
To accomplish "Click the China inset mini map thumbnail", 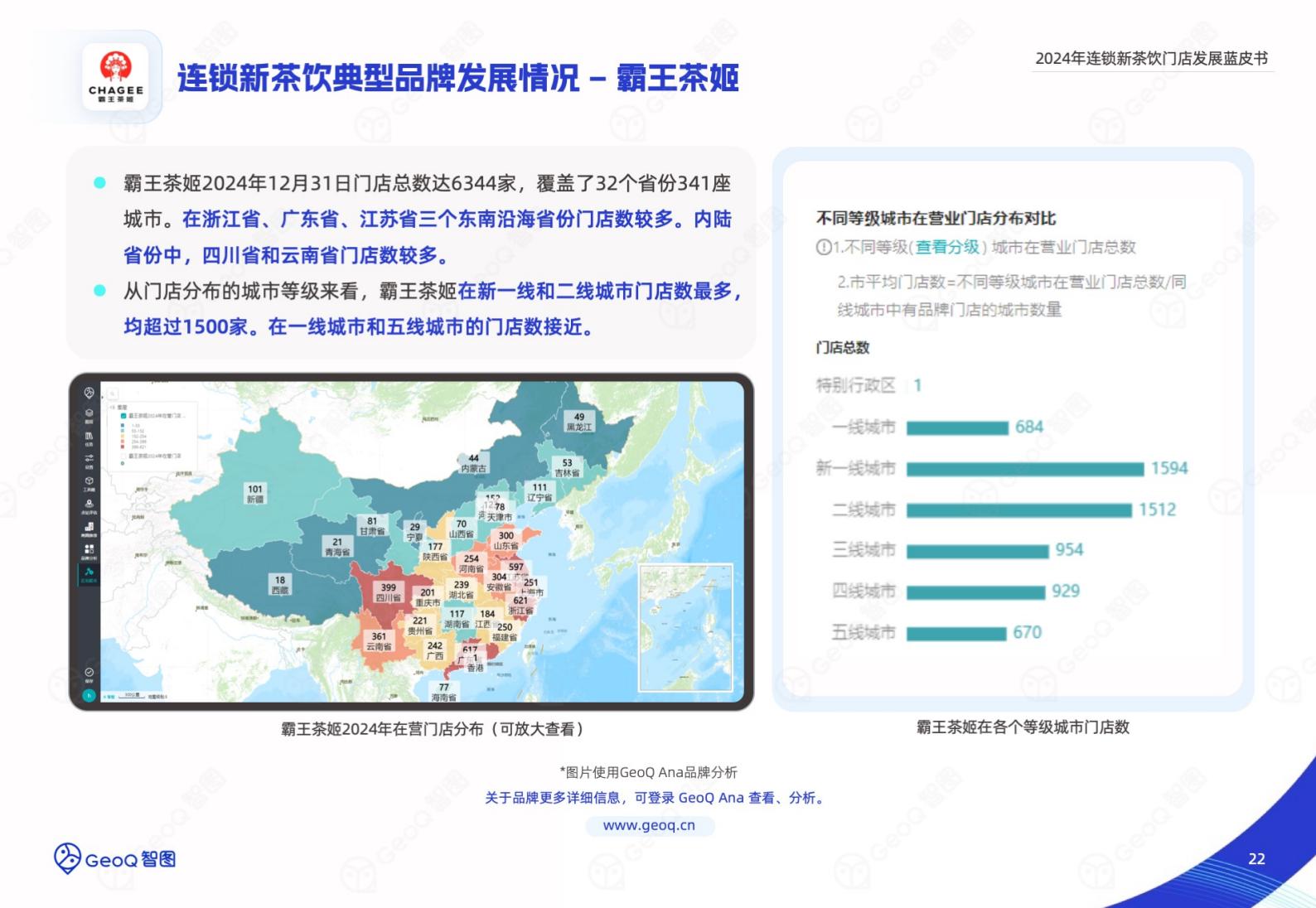I will [686, 627].
